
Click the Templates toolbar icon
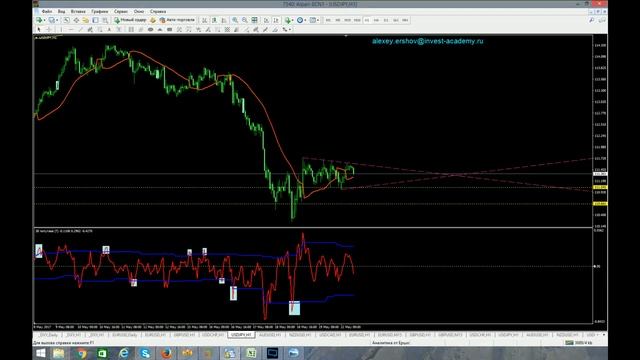(x=312, y=20)
